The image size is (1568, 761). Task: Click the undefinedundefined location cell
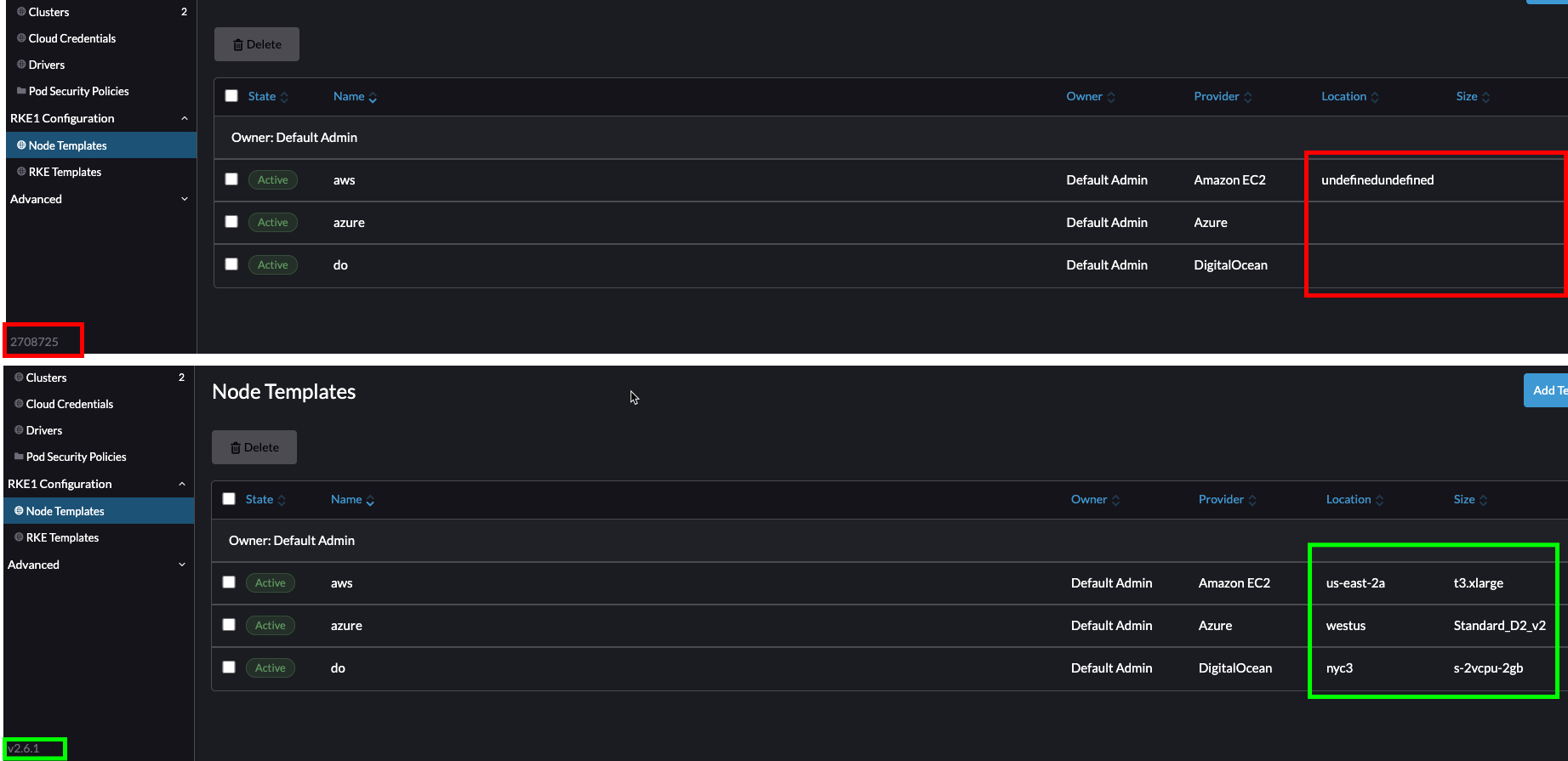click(1377, 180)
